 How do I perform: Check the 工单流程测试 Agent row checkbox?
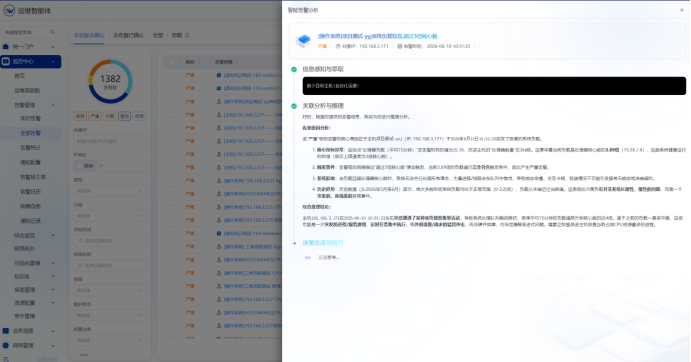[x=172, y=246]
